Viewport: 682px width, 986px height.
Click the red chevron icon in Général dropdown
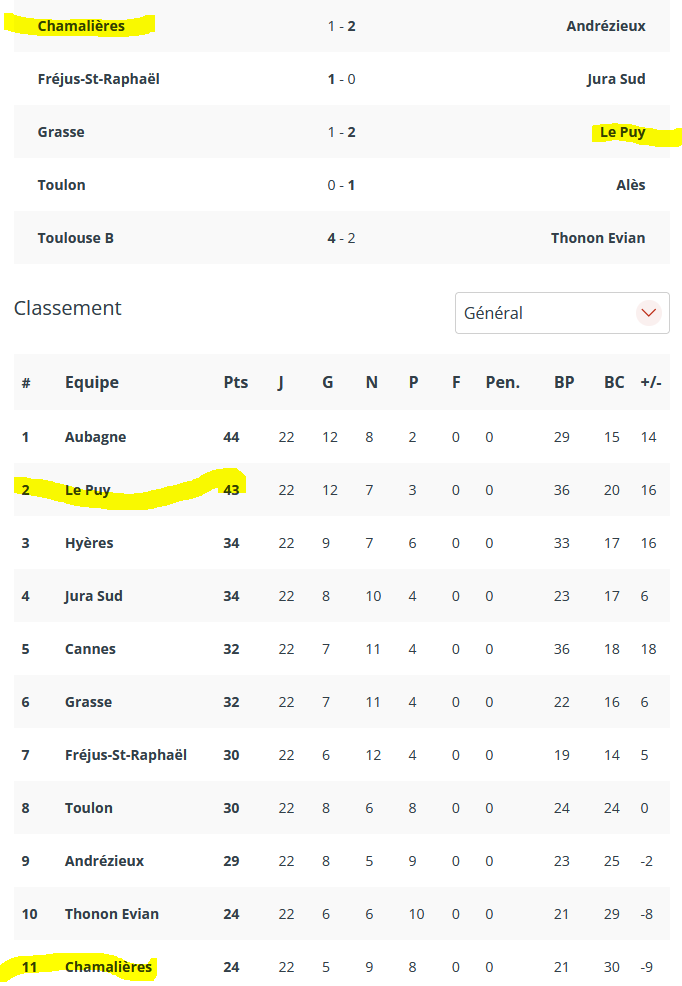click(648, 313)
